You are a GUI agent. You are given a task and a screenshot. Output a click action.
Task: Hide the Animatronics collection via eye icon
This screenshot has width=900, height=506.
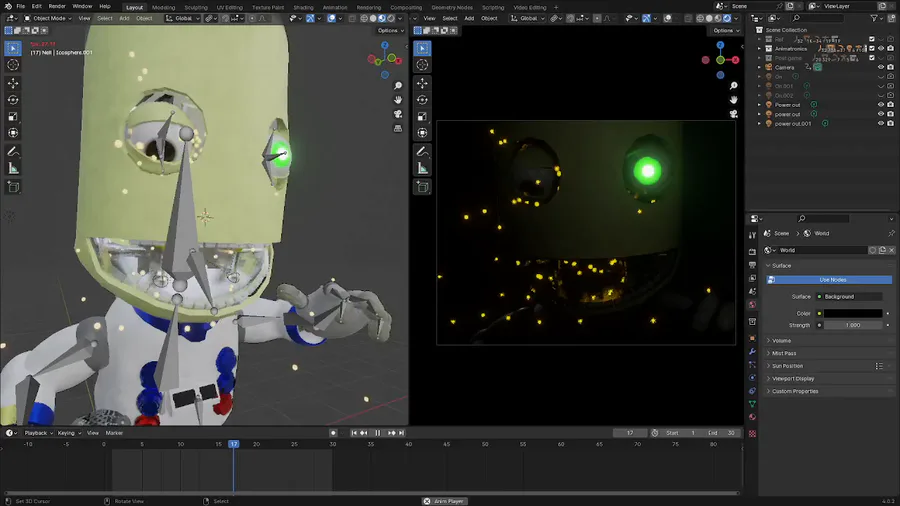tap(881, 48)
